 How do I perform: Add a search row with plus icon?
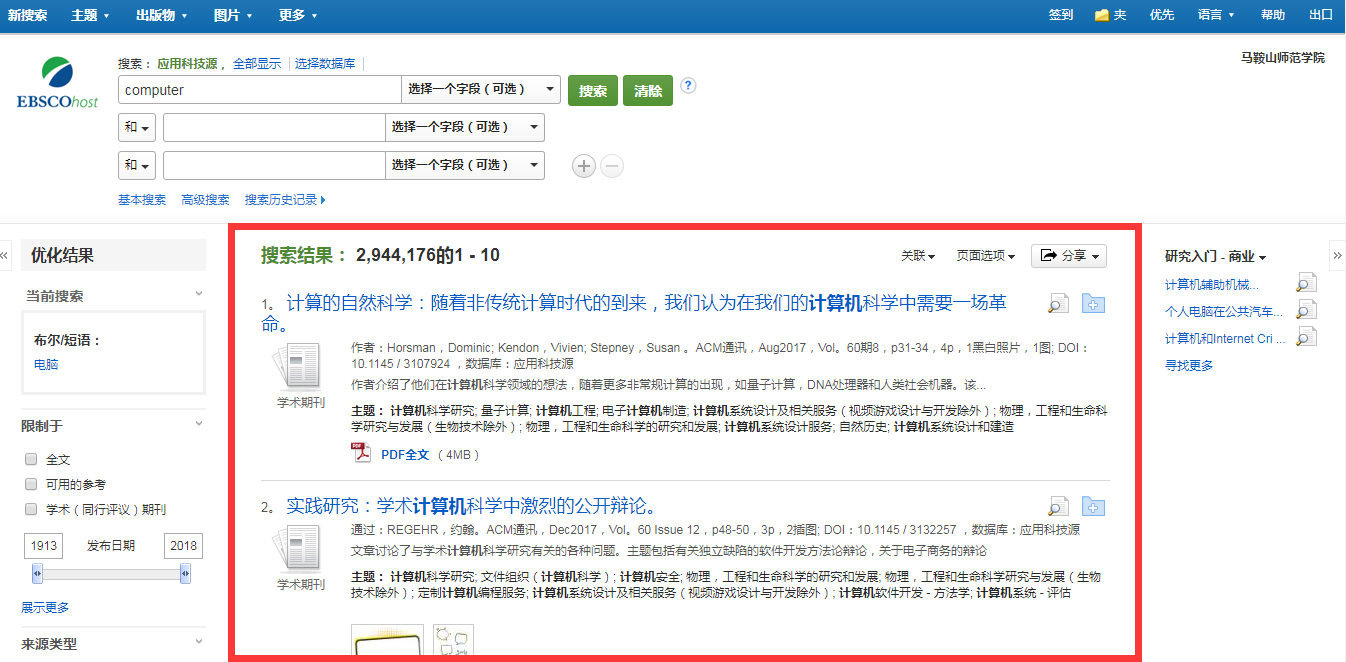(584, 166)
